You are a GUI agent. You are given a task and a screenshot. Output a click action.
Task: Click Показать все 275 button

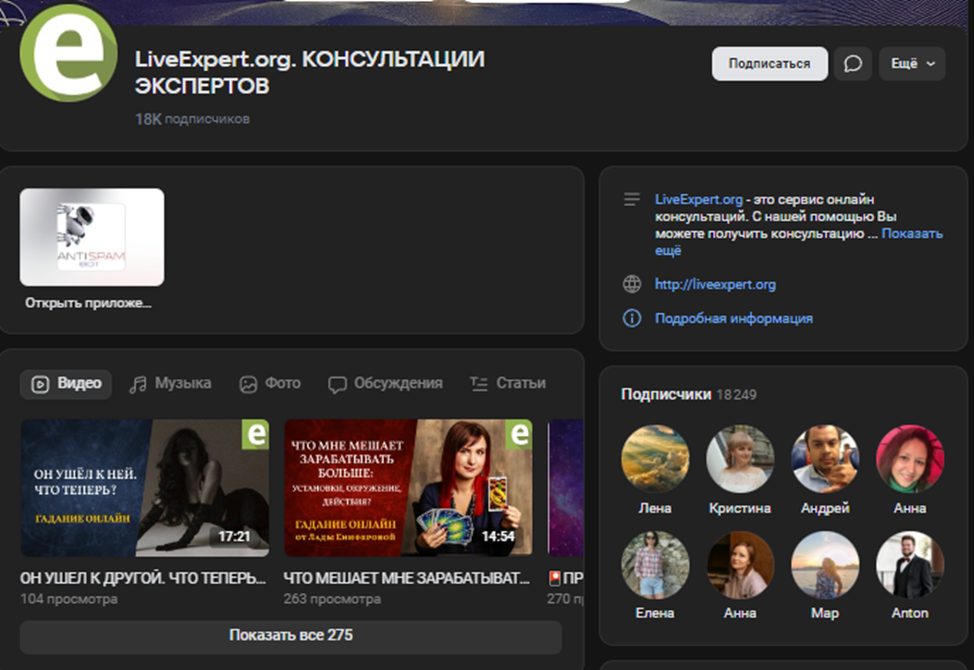tap(290, 636)
